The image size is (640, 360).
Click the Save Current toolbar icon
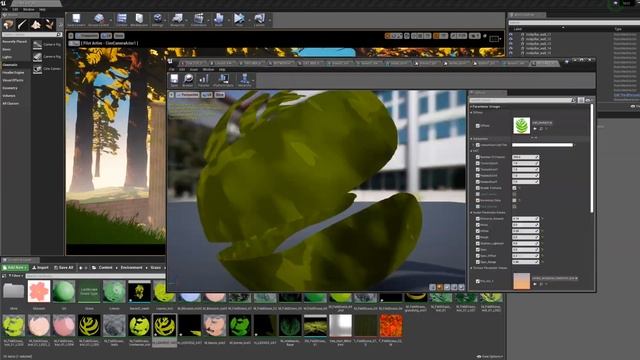click(76, 19)
